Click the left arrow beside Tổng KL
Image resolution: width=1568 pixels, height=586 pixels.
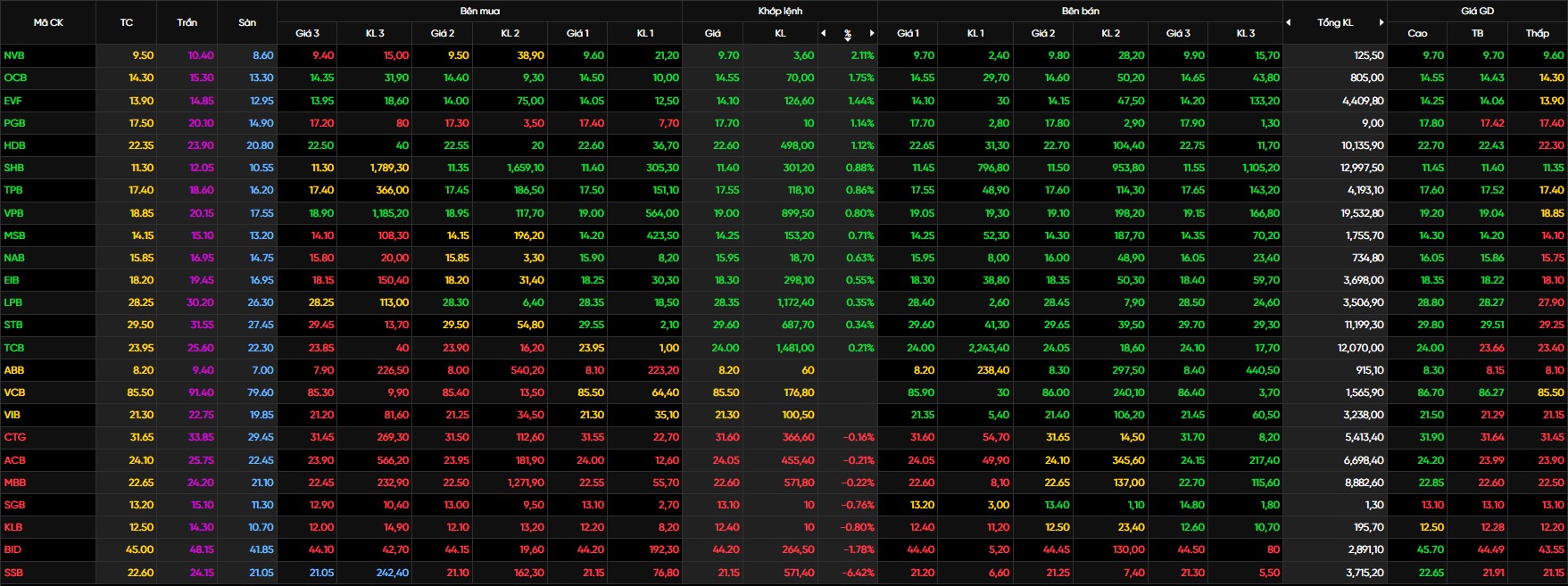(x=1288, y=22)
